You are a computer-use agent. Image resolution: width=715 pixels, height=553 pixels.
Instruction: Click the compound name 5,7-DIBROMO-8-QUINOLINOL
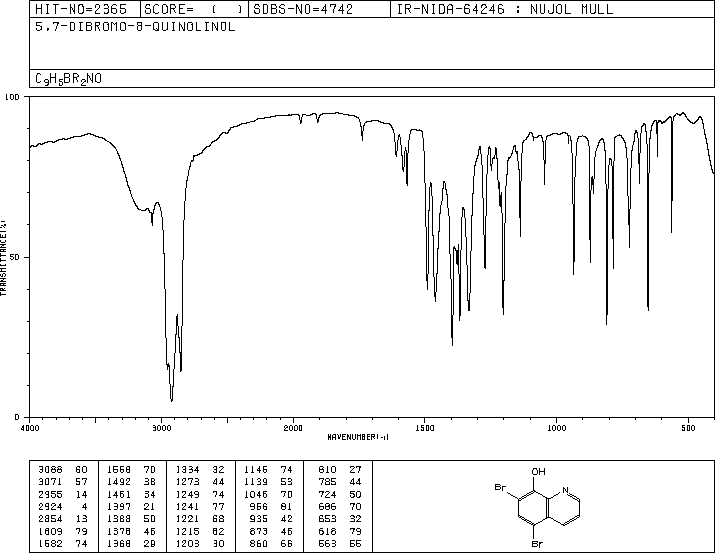[135, 27]
